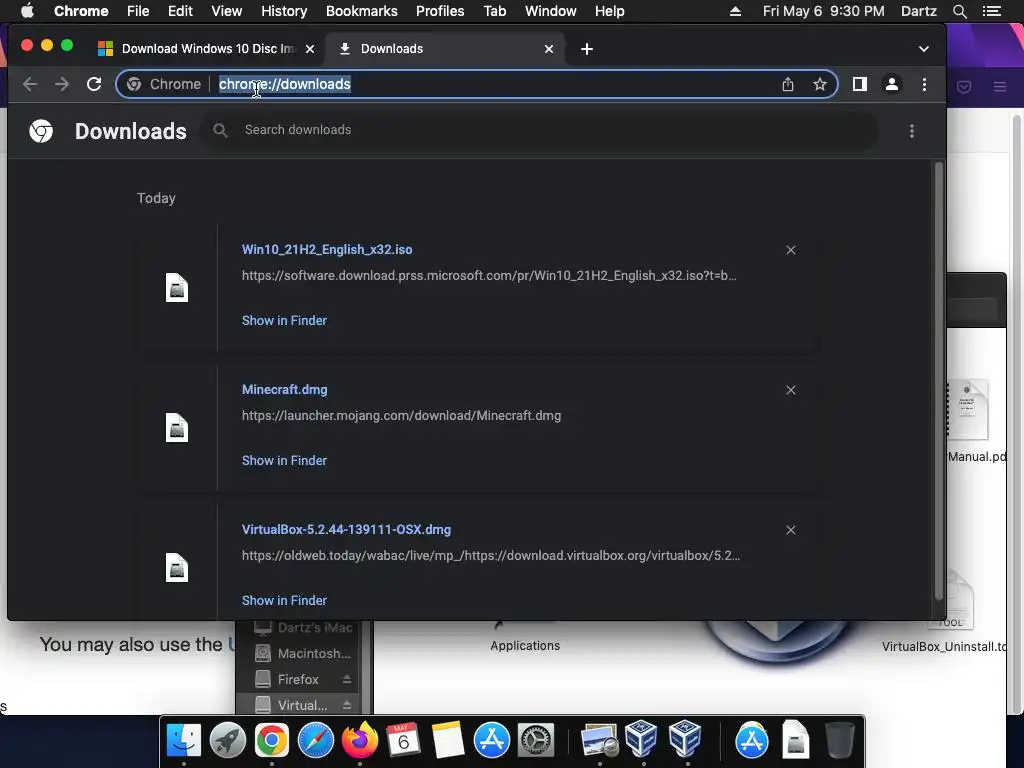The width and height of the screenshot is (1024, 768).
Task: Click the Downloads page scrollbar
Action: [x=939, y=382]
